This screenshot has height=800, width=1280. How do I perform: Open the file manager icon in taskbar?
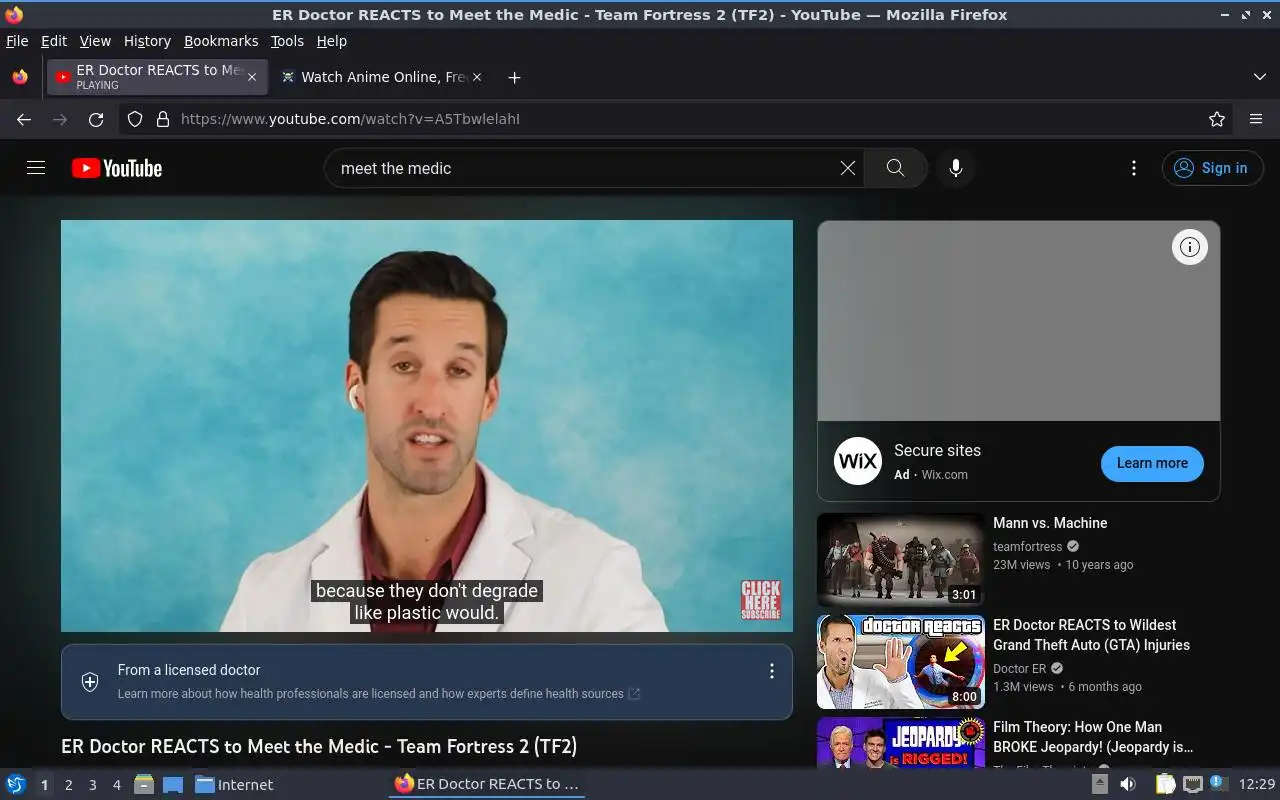coord(144,784)
